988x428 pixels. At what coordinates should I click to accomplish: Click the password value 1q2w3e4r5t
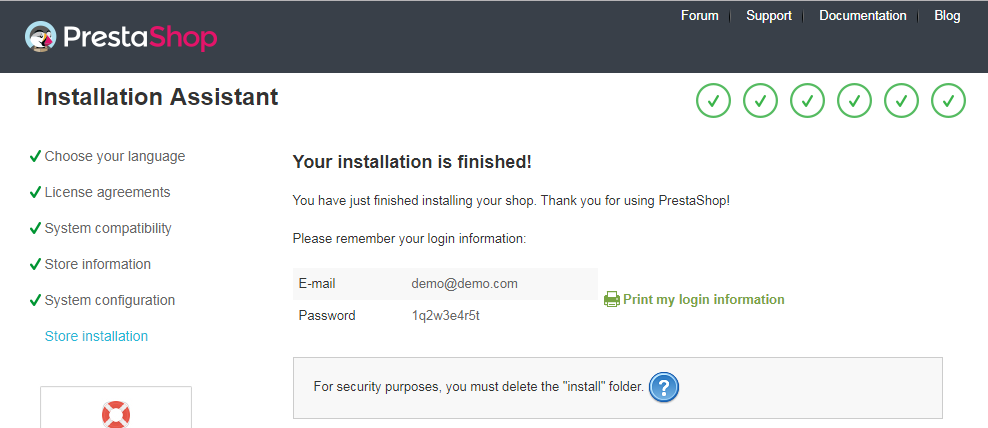point(445,315)
